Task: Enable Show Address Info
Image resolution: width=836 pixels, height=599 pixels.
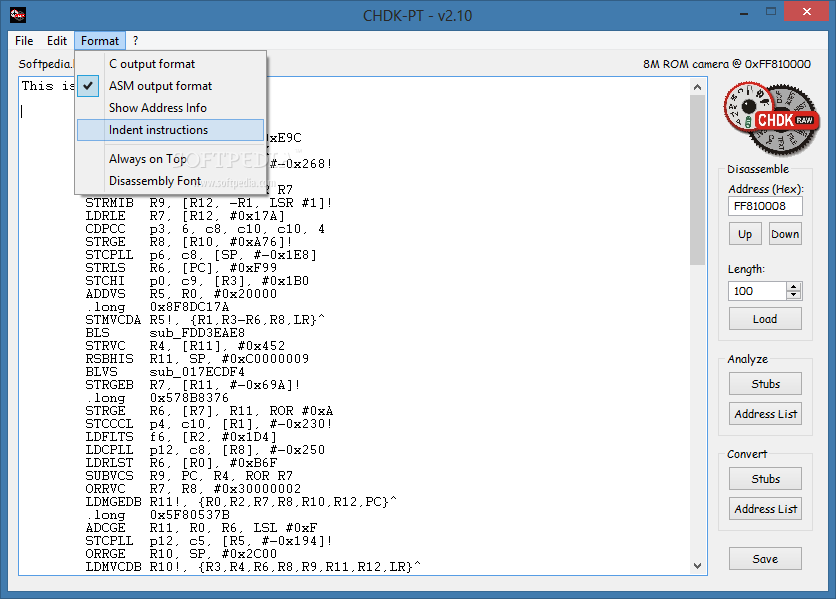Action: coord(171,108)
